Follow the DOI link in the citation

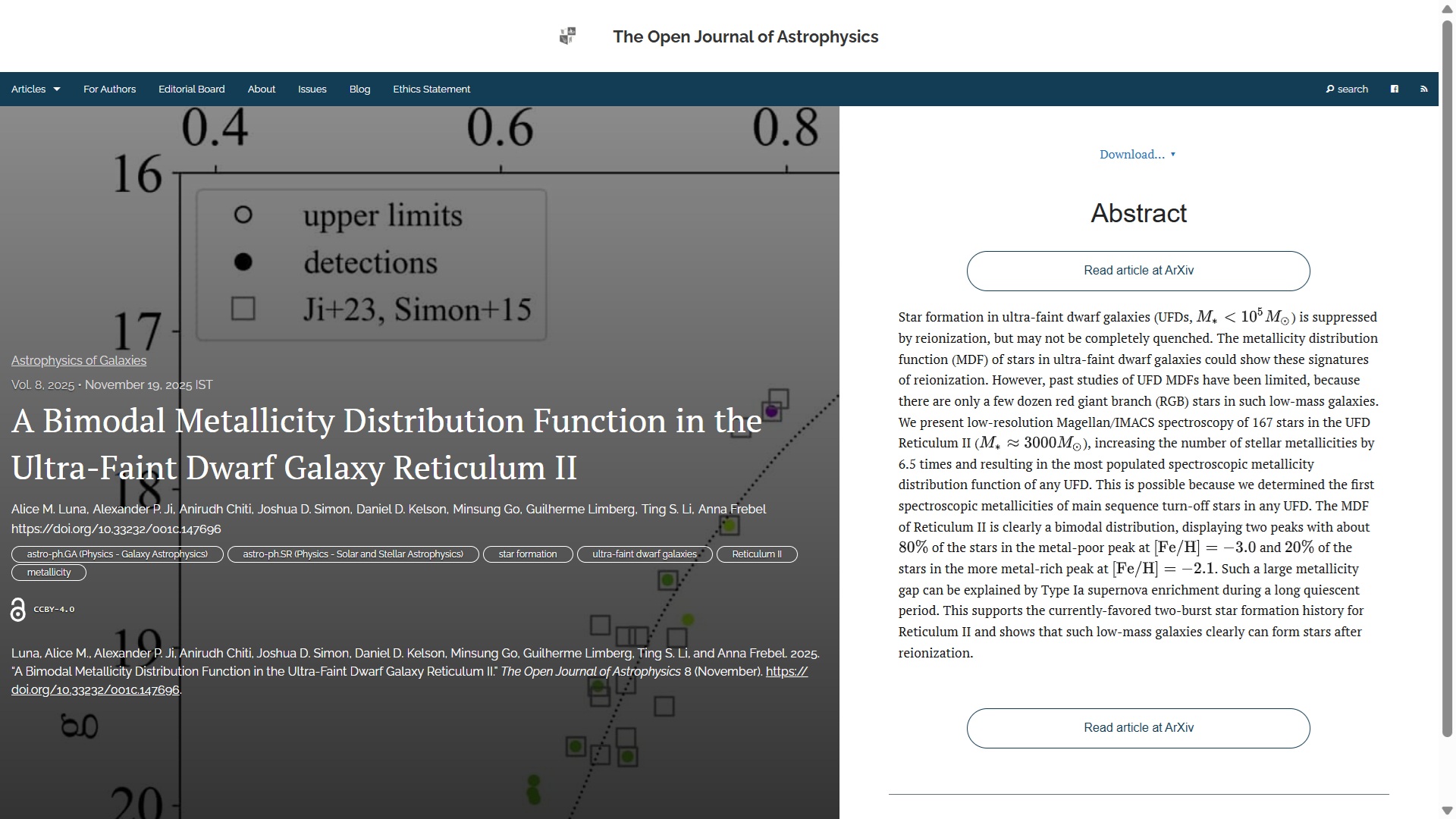coord(95,690)
